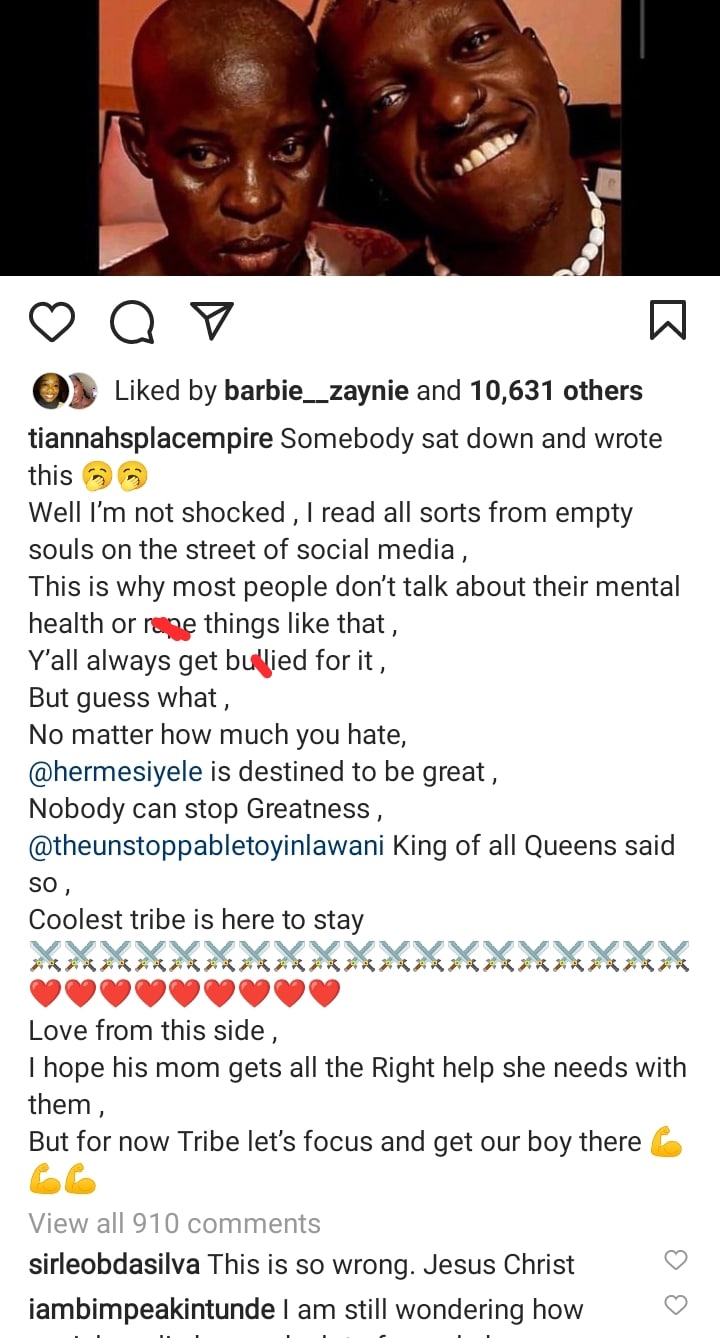Like sirleobdasilva's comment
720x1338 pixels.
(x=676, y=1260)
